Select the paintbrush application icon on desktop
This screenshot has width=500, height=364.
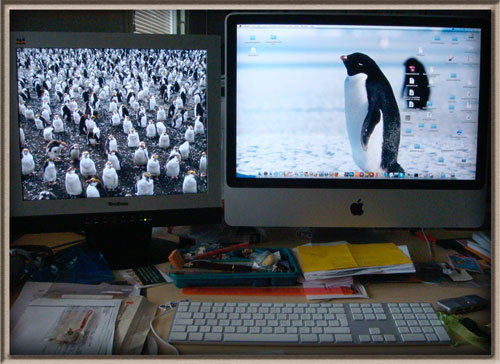(x=451, y=59)
